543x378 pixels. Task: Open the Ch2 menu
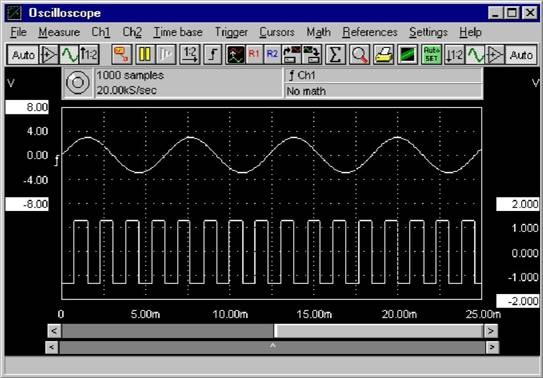coord(132,32)
